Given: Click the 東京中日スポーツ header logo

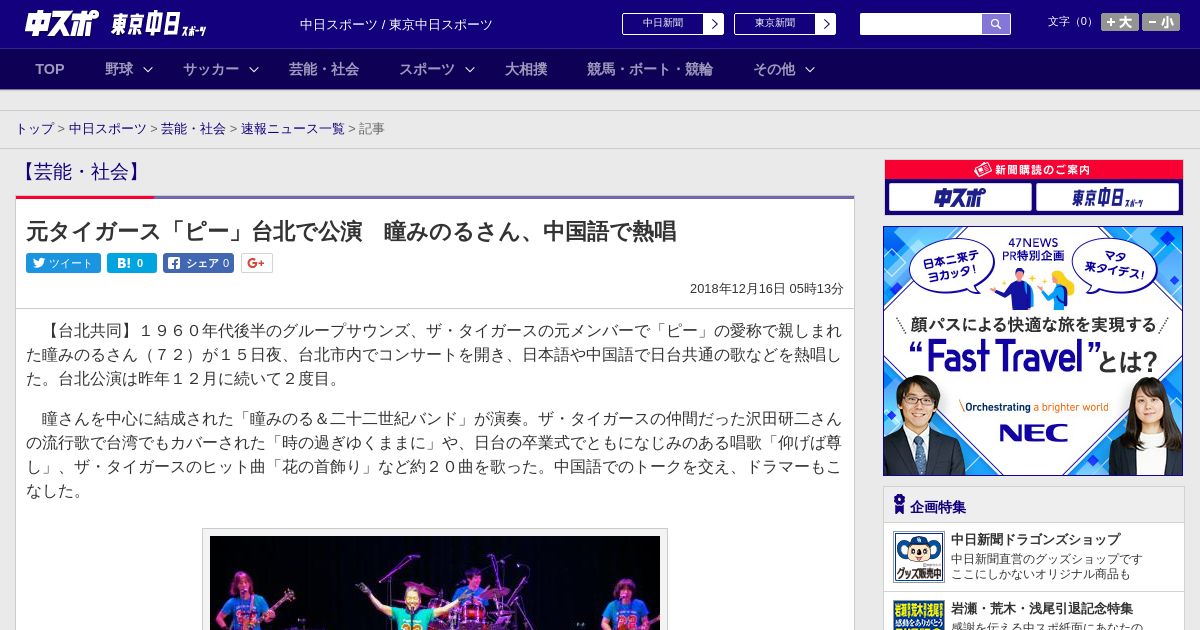Looking at the screenshot, I should tap(159, 24).
